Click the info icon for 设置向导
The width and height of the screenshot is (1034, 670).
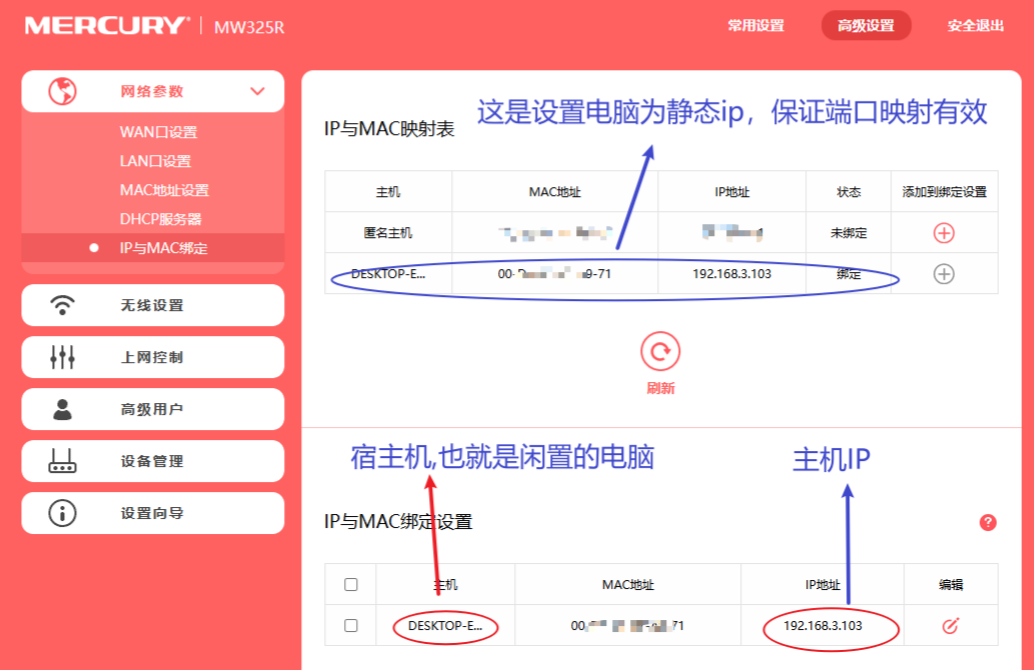(x=63, y=513)
